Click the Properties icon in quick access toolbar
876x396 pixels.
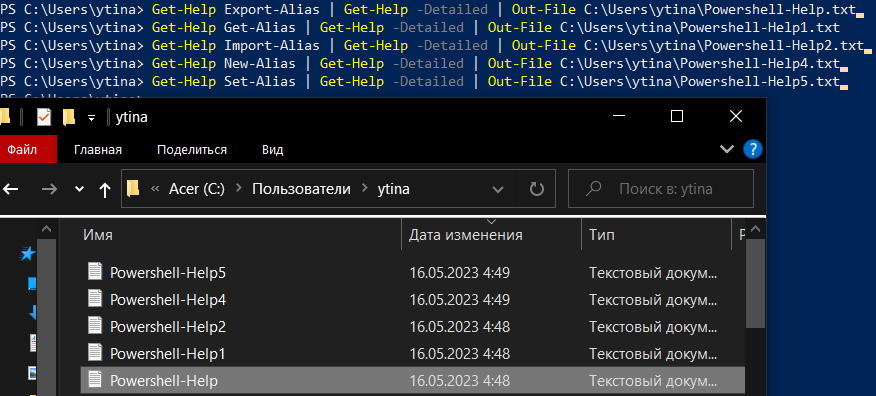(x=44, y=117)
